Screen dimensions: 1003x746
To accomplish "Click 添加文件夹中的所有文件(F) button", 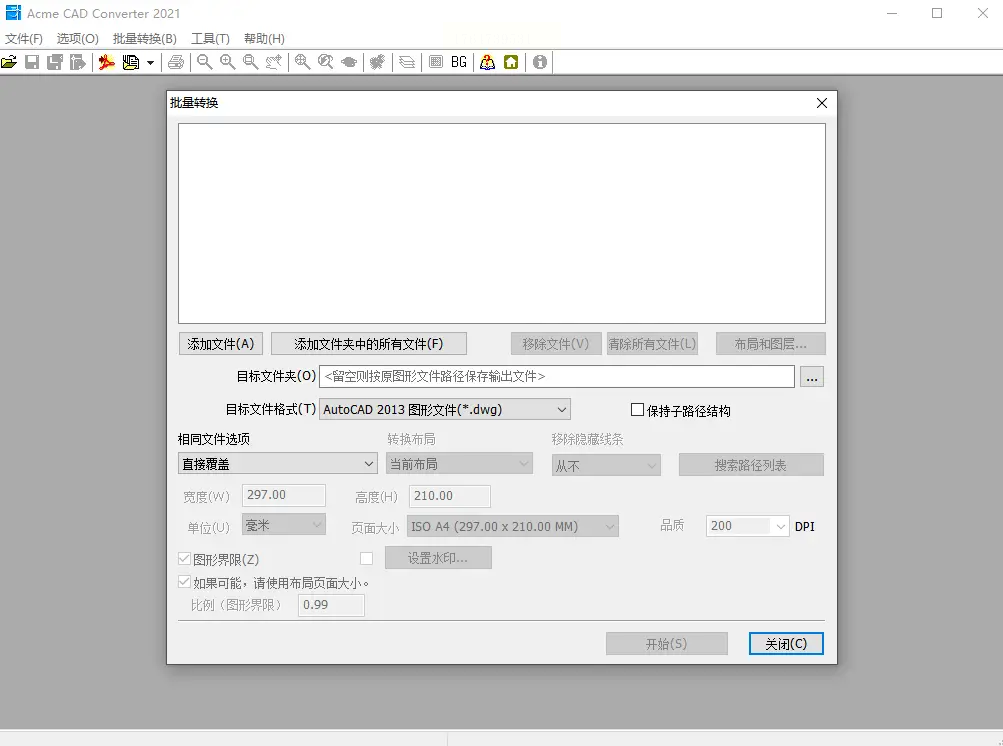I will point(368,344).
